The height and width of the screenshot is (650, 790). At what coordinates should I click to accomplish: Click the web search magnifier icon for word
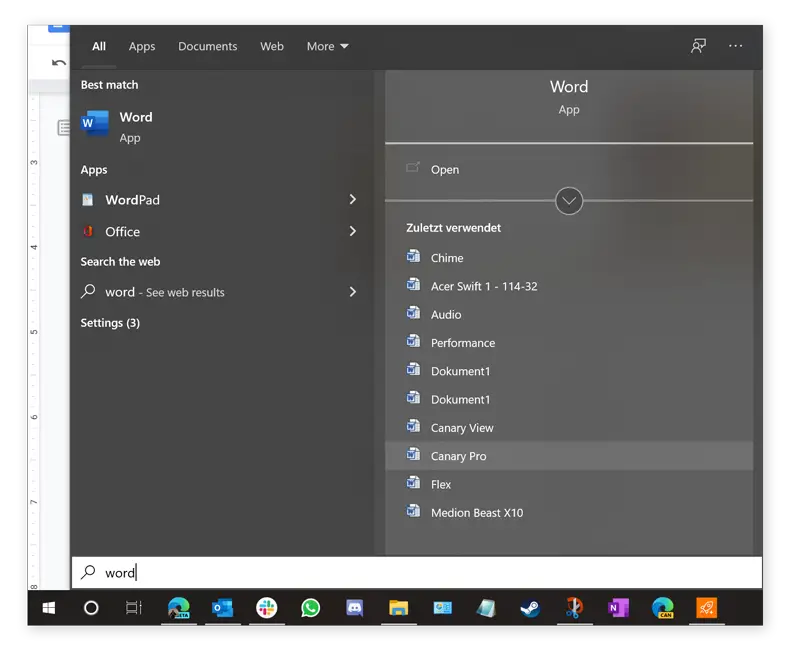(88, 291)
